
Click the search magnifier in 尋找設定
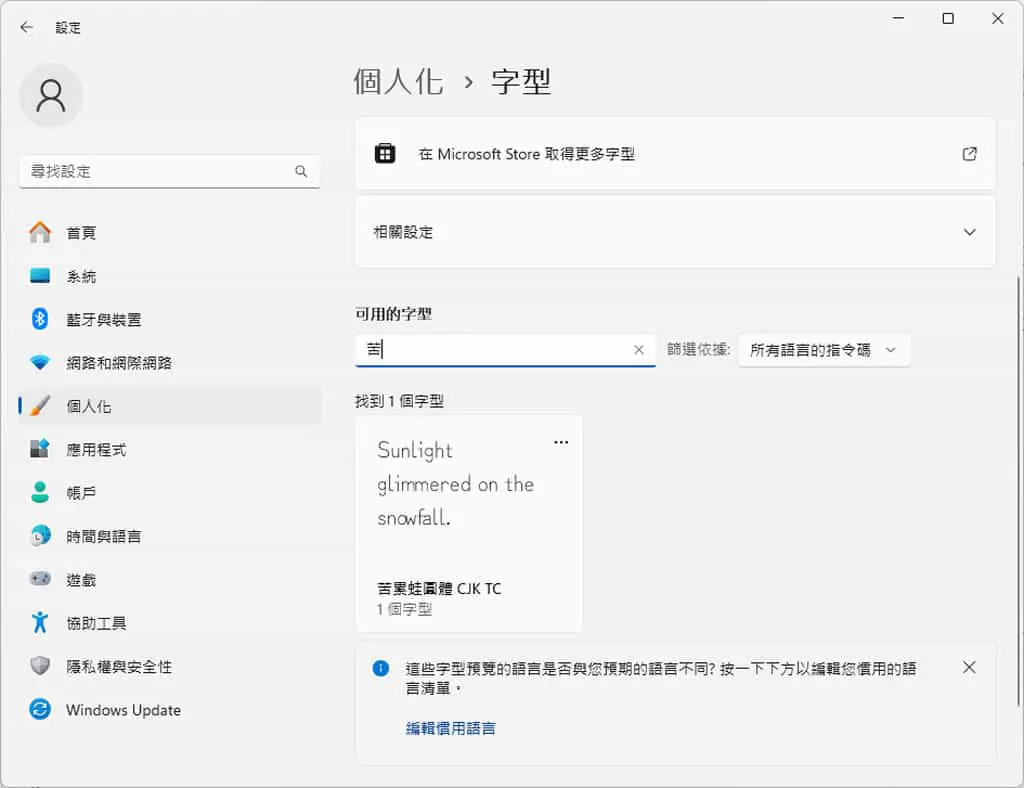click(x=301, y=171)
